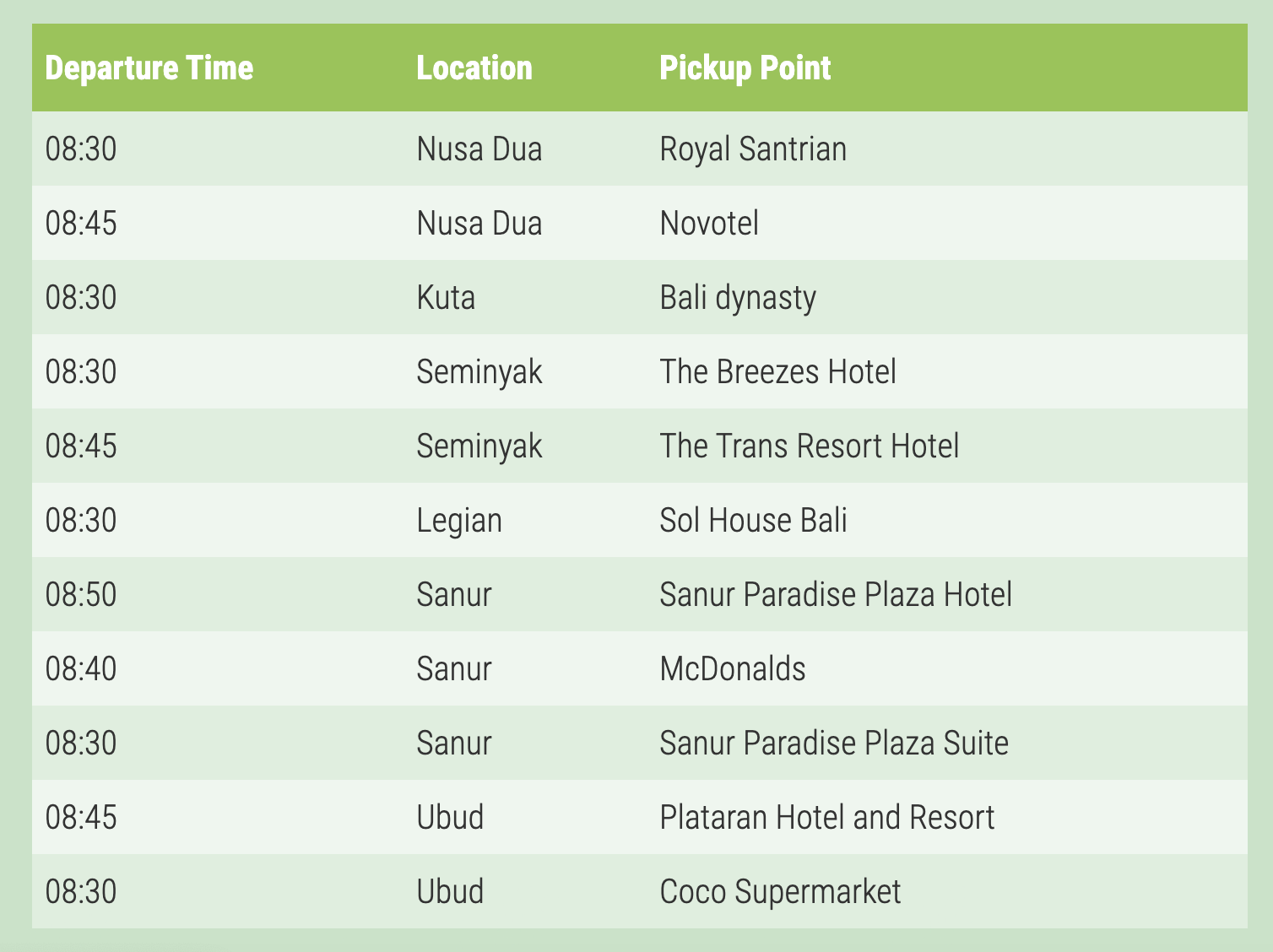Click the Departure Time column header
The image size is (1273, 952).
[149, 68]
